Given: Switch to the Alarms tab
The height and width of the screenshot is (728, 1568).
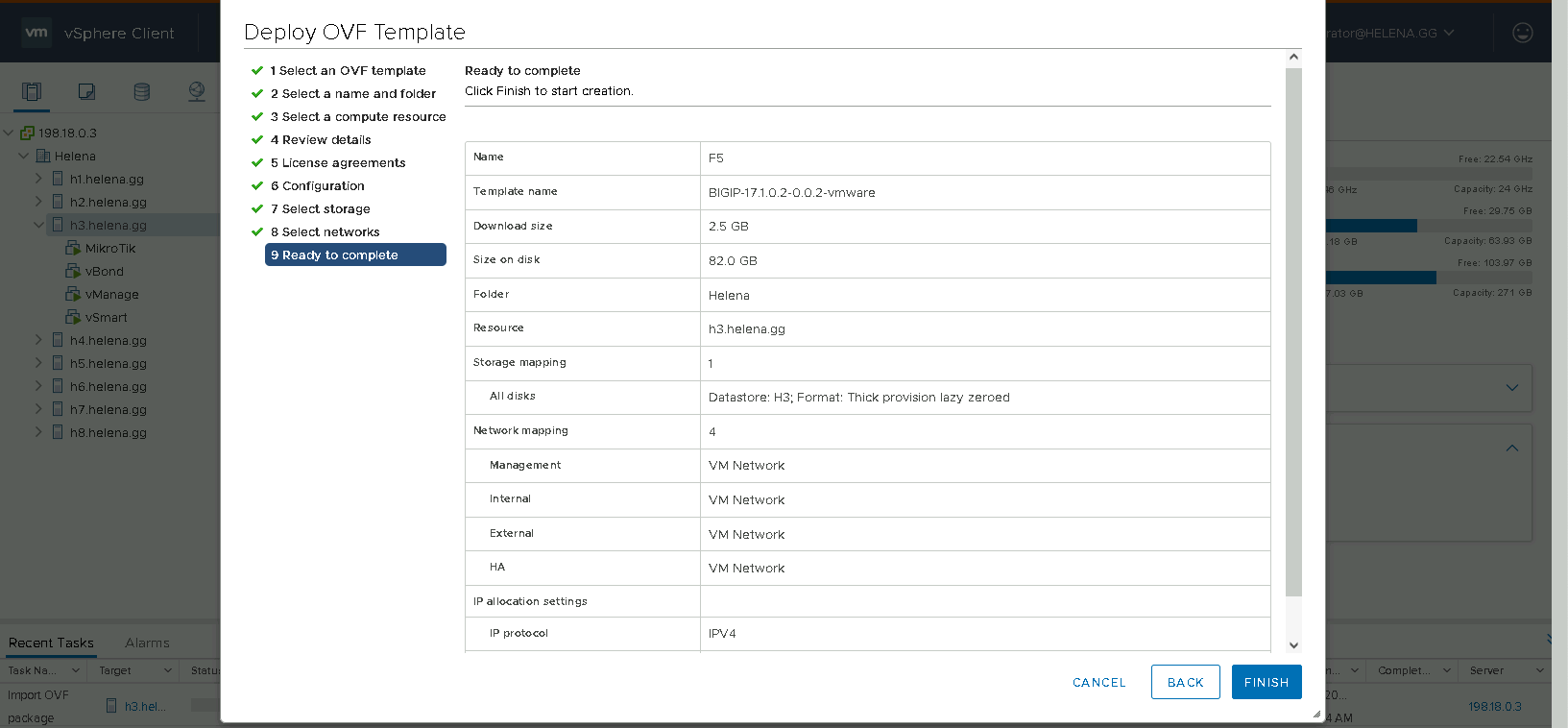Looking at the screenshot, I should [x=147, y=643].
